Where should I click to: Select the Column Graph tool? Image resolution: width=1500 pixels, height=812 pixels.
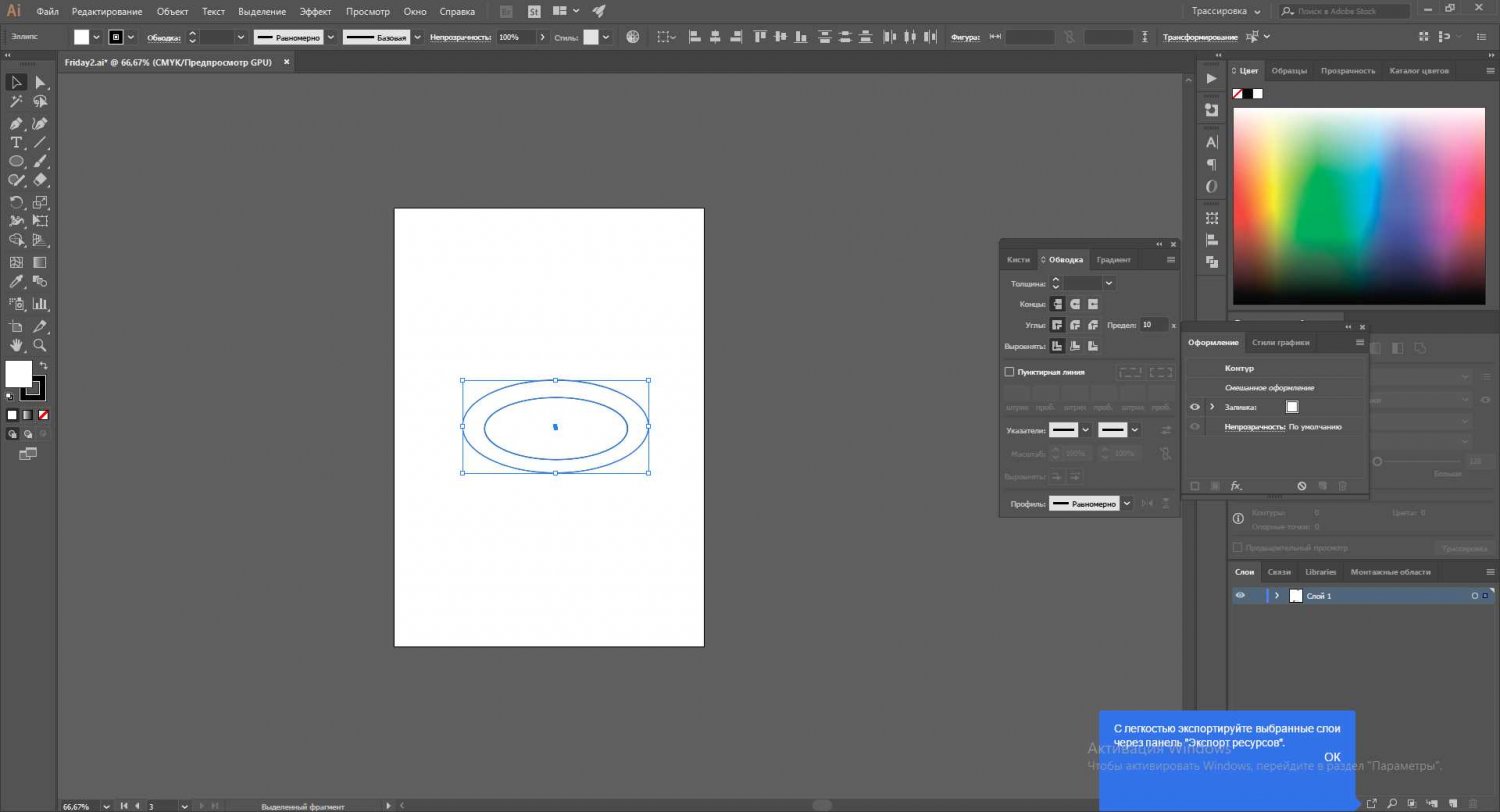pyautogui.click(x=41, y=303)
